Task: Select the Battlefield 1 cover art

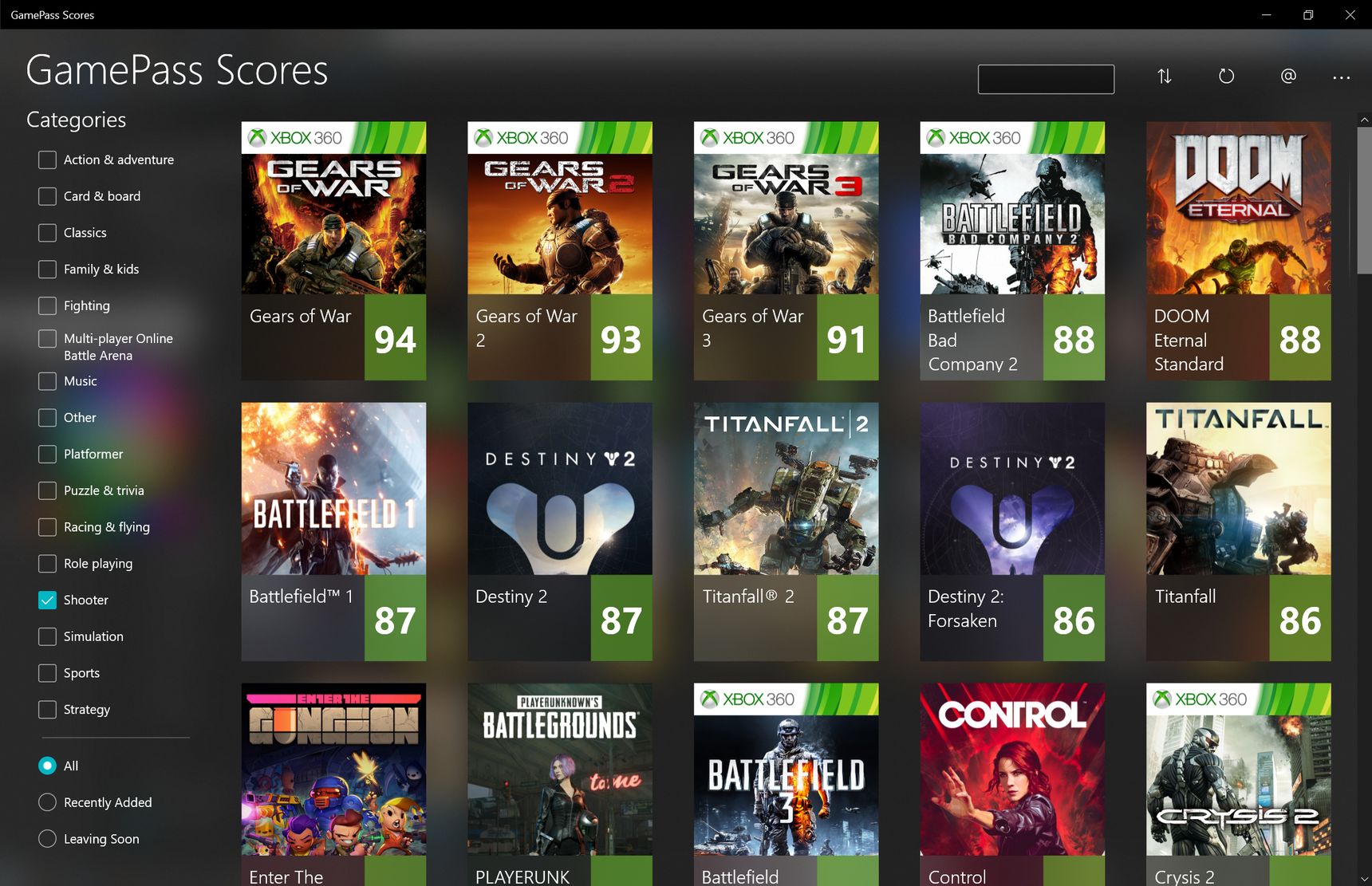Action: click(333, 489)
